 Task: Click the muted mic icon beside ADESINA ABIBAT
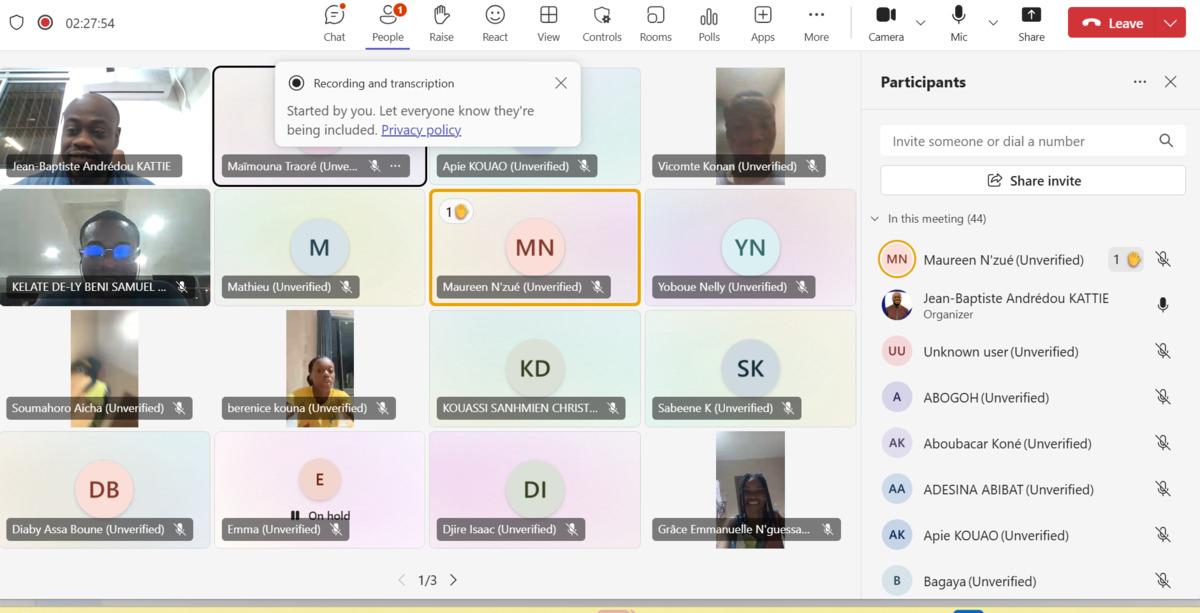pyautogui.click(x=1163, y=489)
